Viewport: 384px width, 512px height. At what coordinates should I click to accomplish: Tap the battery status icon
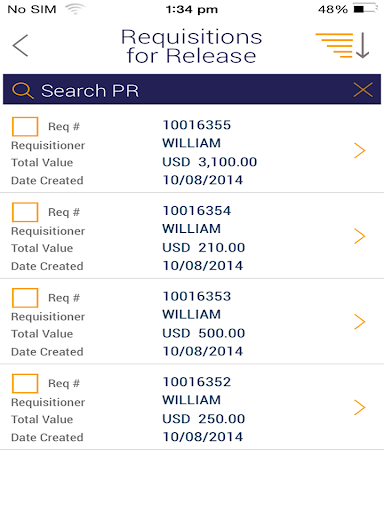(366, 9)
